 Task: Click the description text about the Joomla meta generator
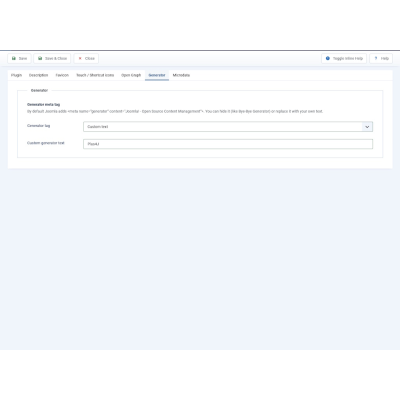[175, 111]
